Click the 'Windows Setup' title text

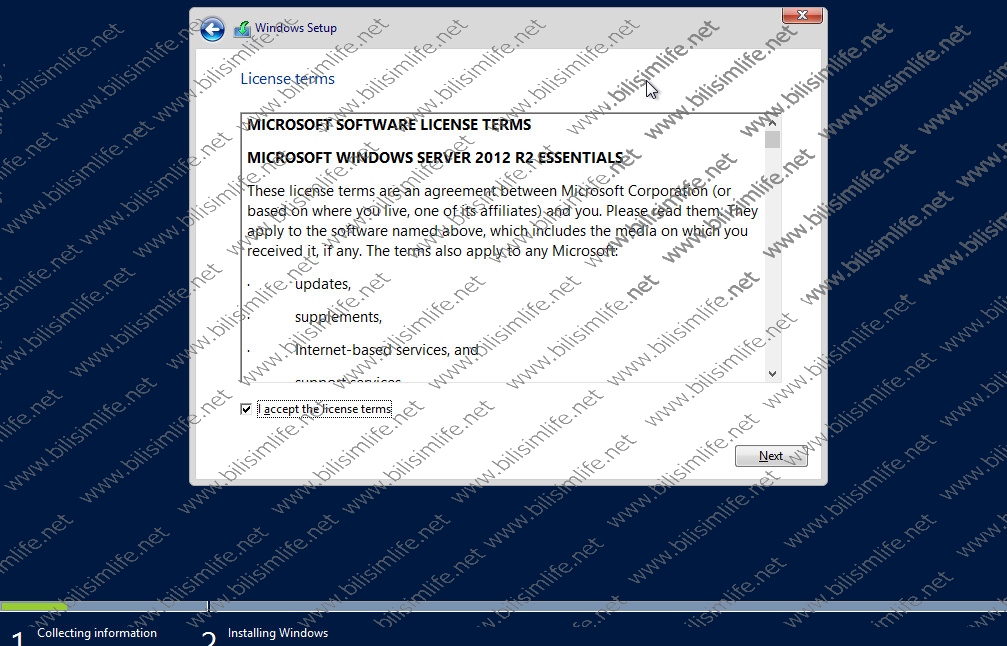coord(296,28)
